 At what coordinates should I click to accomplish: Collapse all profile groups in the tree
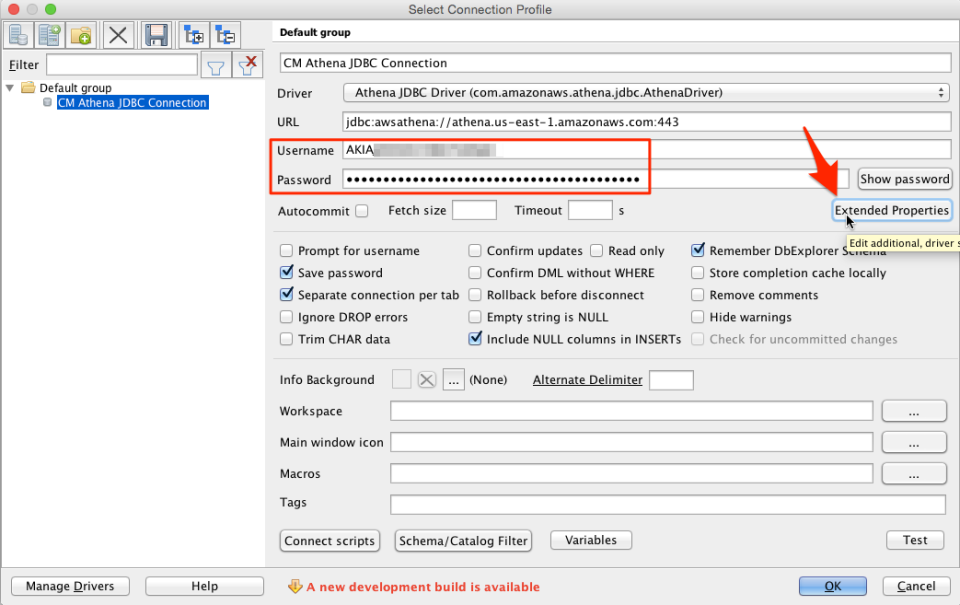[225, 34]
